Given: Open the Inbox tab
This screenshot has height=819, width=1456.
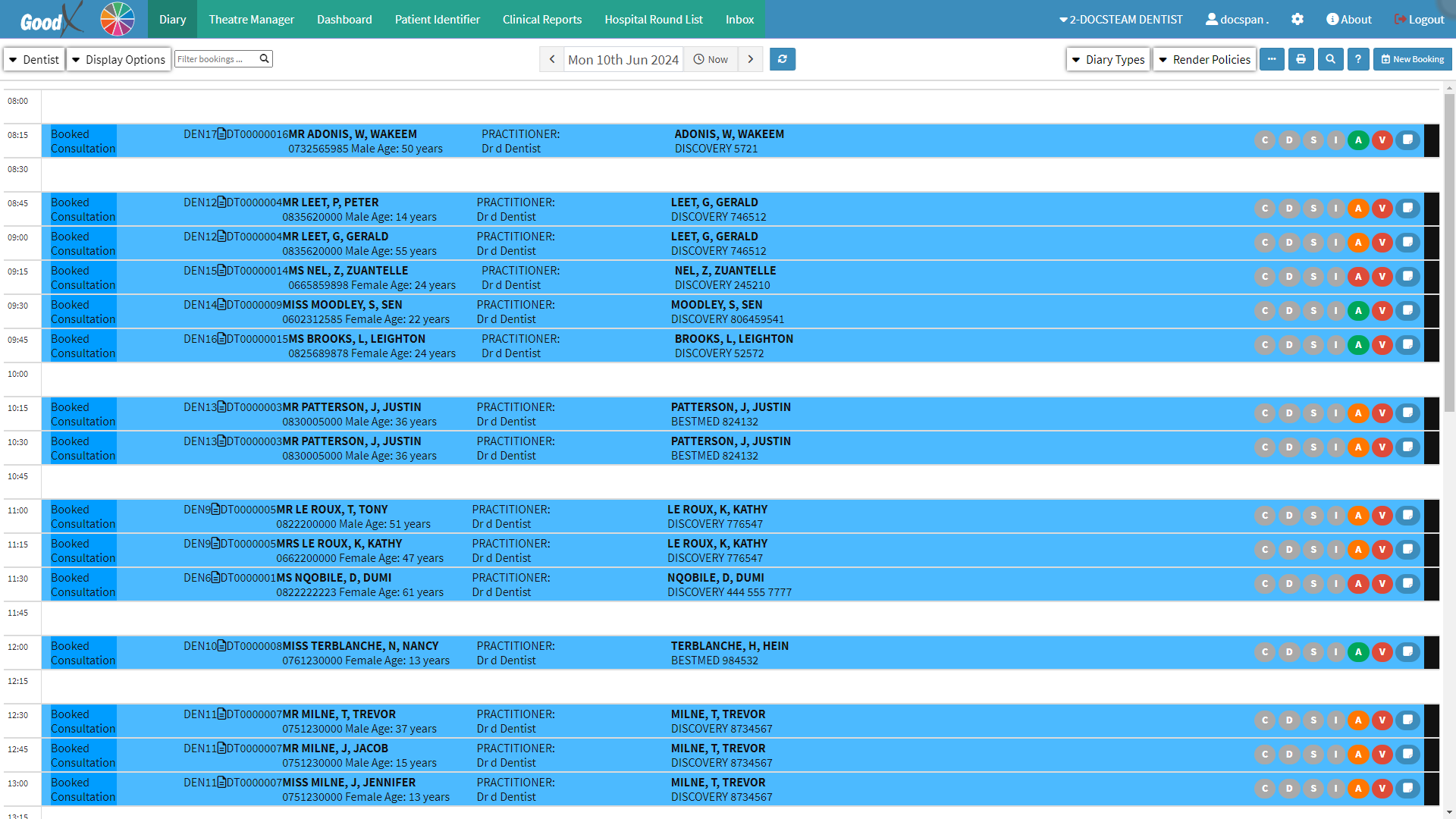Looking at the screenshot, I should click(739, 19).
